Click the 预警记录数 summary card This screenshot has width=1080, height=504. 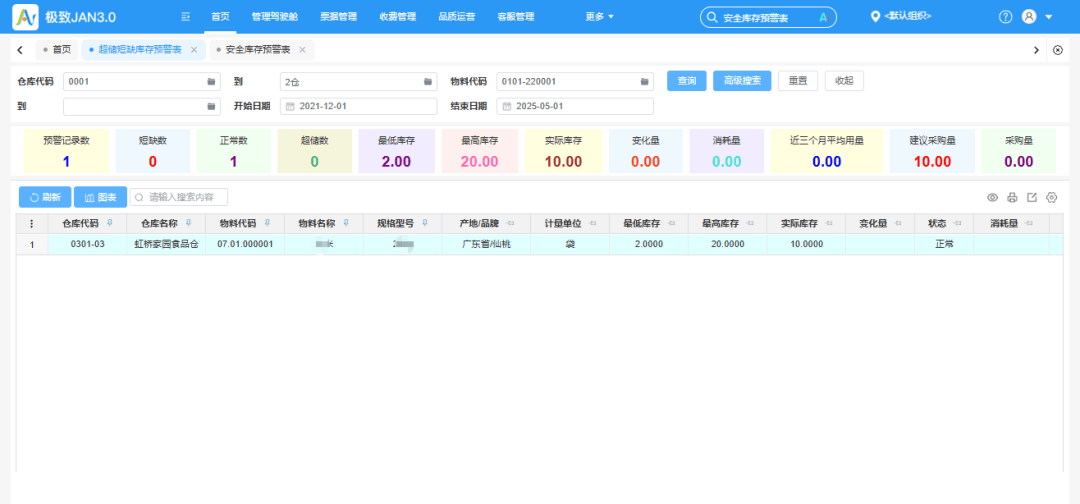66,152
